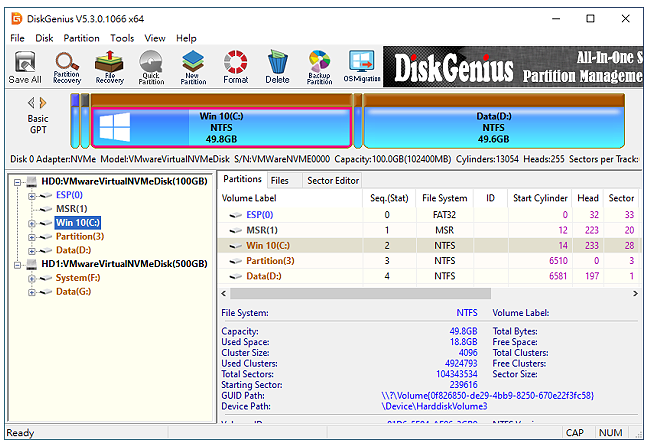The image size is (649, 444).
Task: Click the horizontal scrollbar left arrow
Action: coord(224,293)
